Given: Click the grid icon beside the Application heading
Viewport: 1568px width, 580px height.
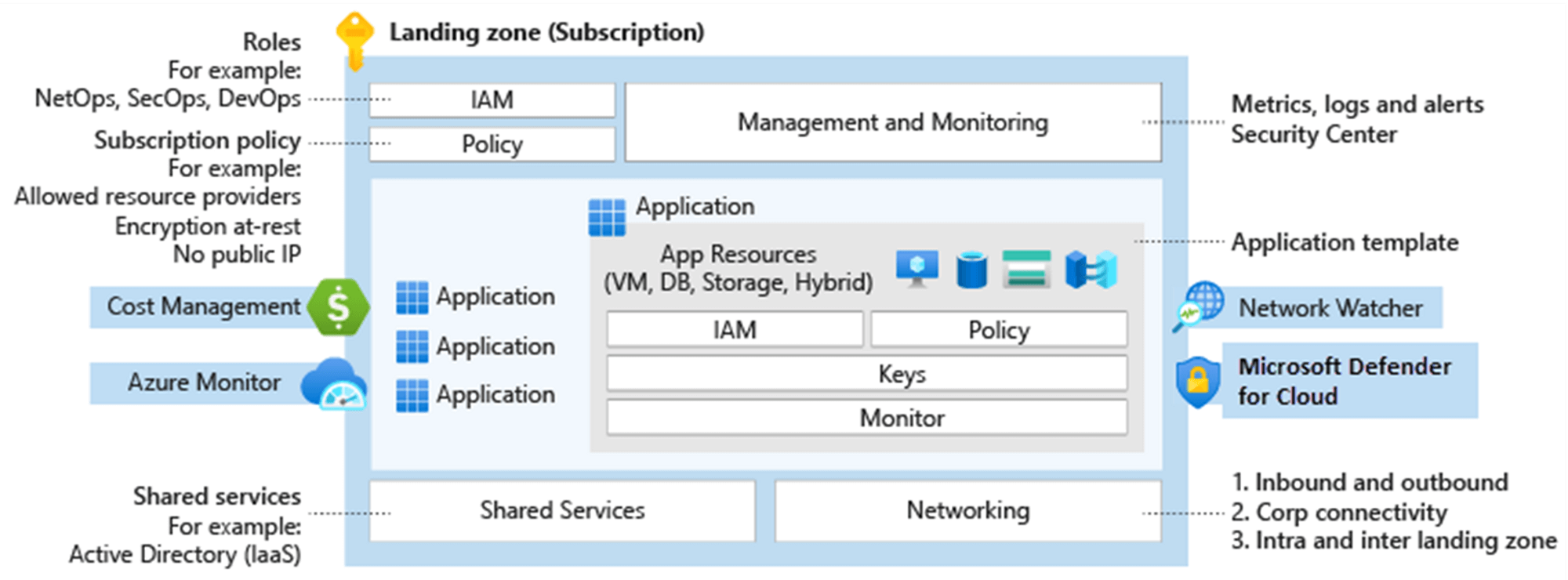Looking at the screenshot, I should coord(607,217).
